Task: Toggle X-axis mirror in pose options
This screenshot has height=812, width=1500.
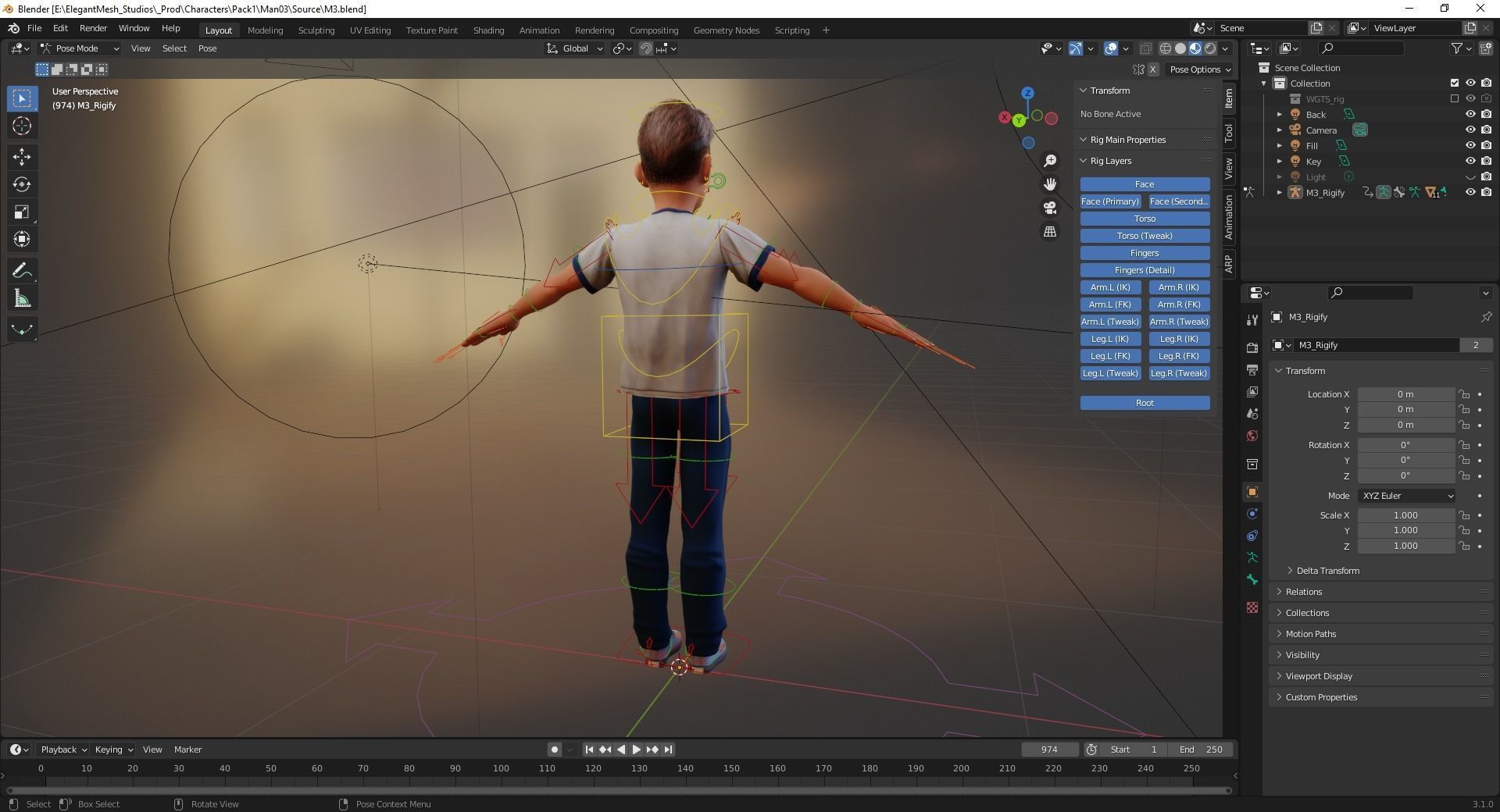Action: (x=1152, y=69)
